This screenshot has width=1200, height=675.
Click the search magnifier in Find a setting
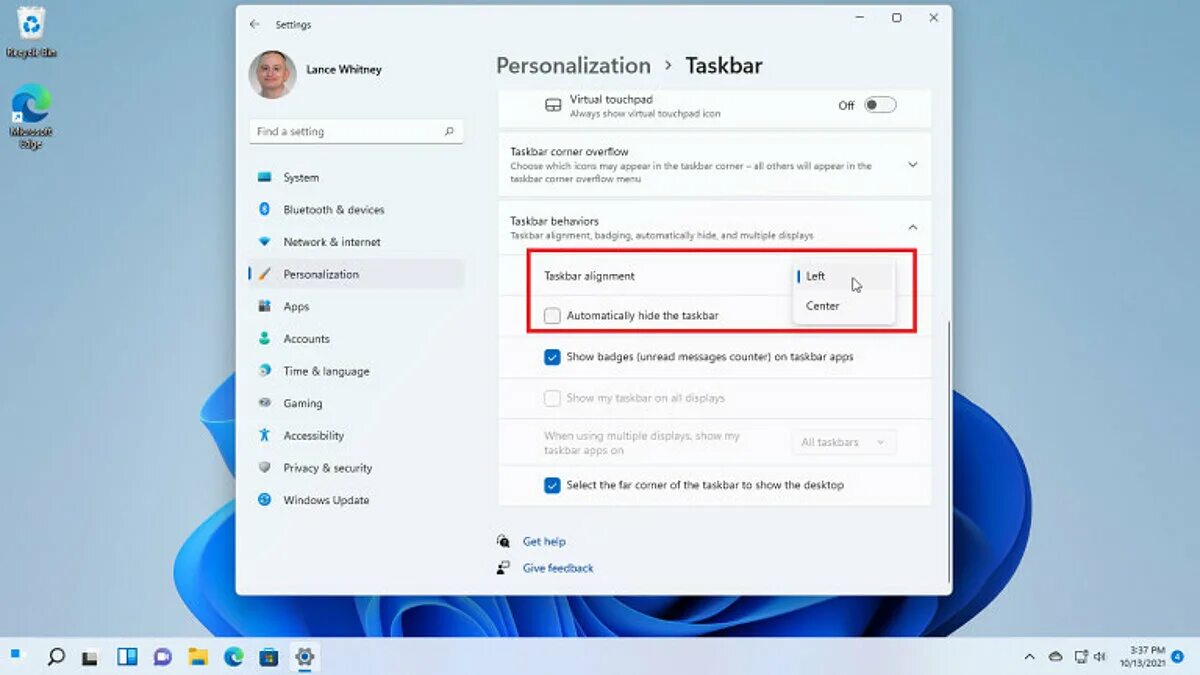click(449, 131)
